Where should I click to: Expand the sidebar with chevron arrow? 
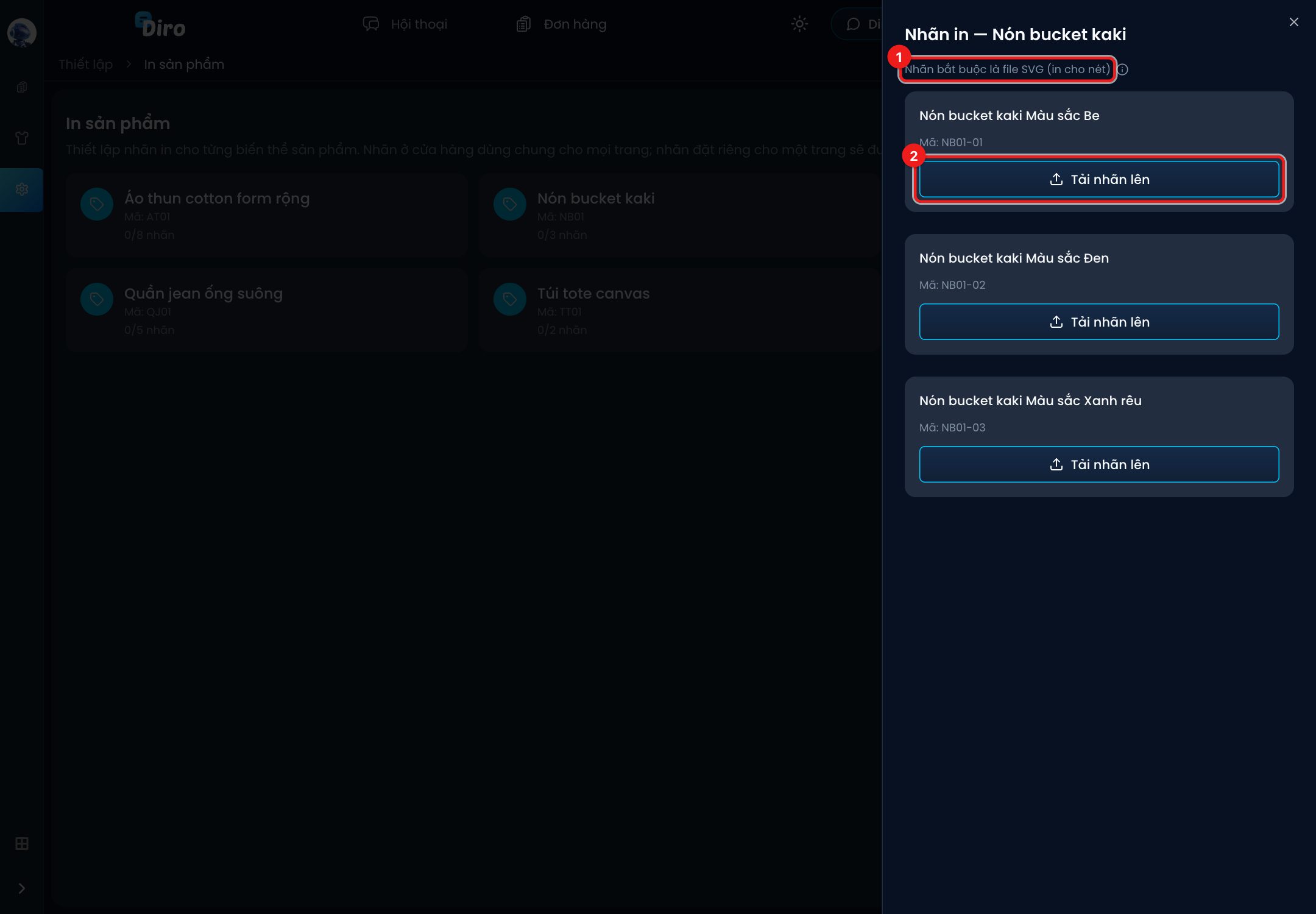22,888
